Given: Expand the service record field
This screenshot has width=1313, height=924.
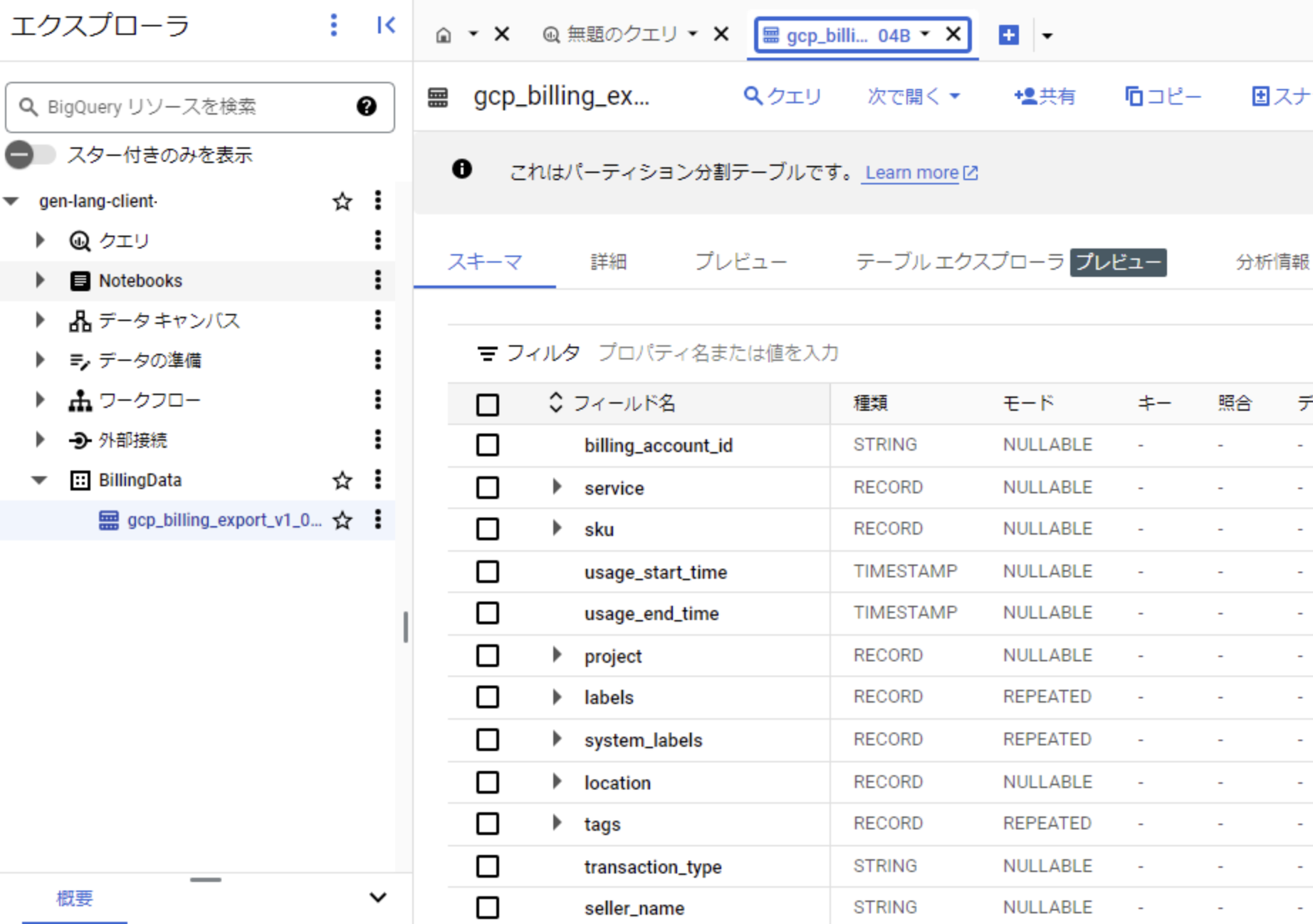Looking at the screenshot, I should (557, 488).
